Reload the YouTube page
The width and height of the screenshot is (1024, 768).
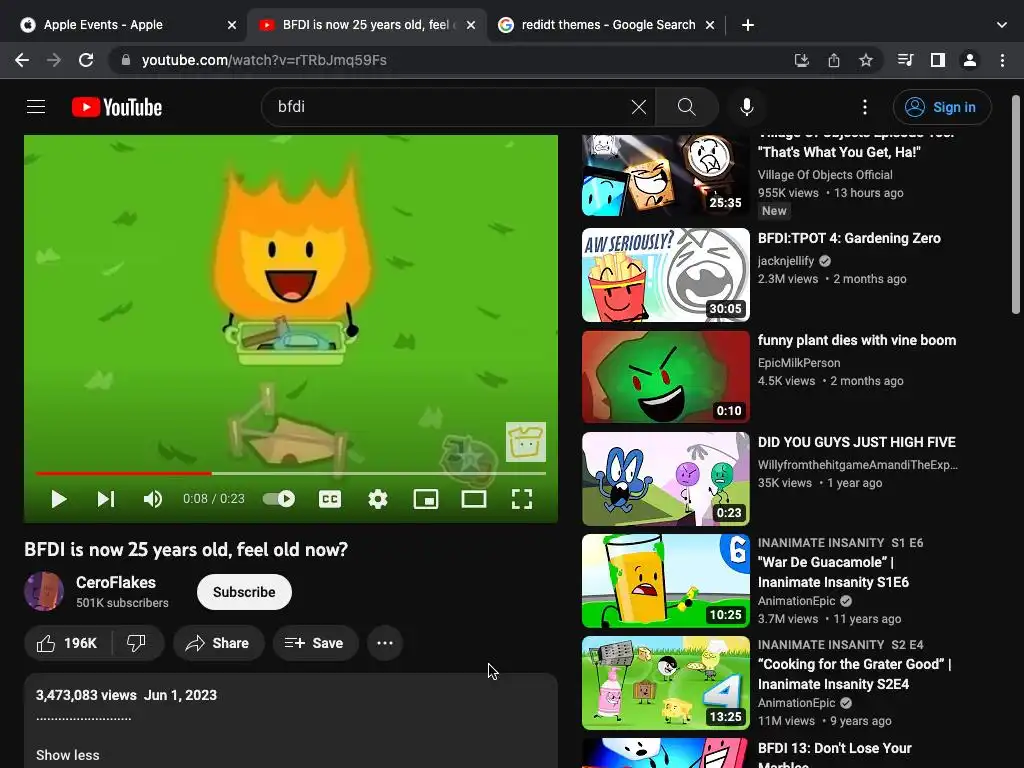(86, 60)
